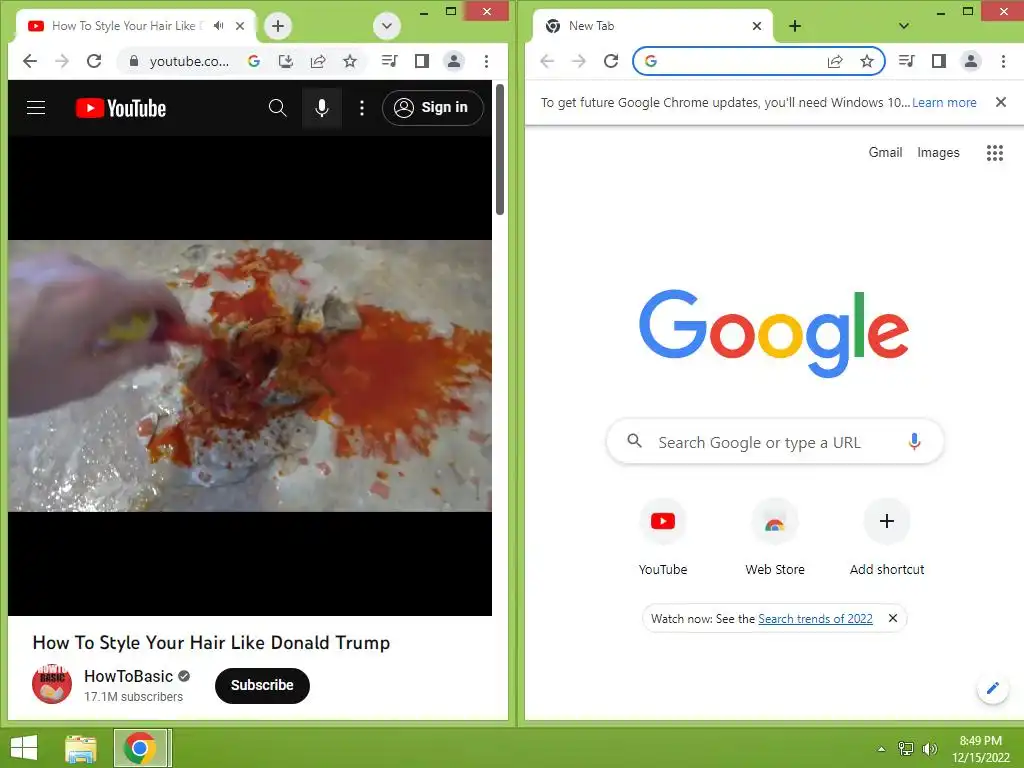Open Chrome menu in YouTube window
Screen dimensions: 1024x768
[487, 61]
